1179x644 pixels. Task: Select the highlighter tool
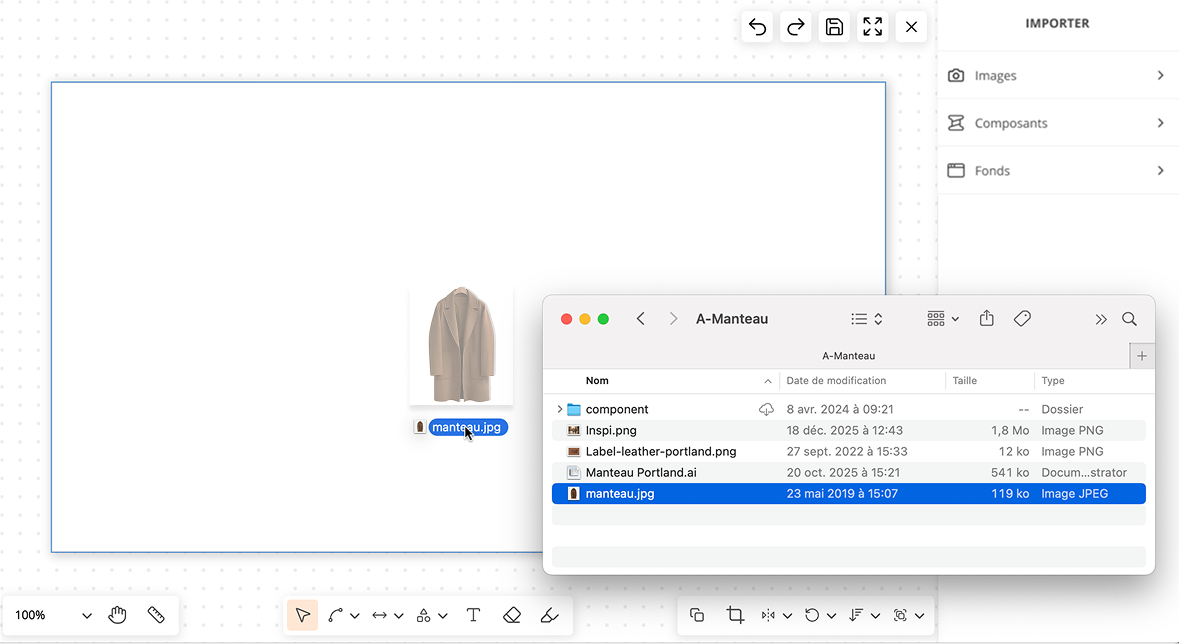point(549,615)
